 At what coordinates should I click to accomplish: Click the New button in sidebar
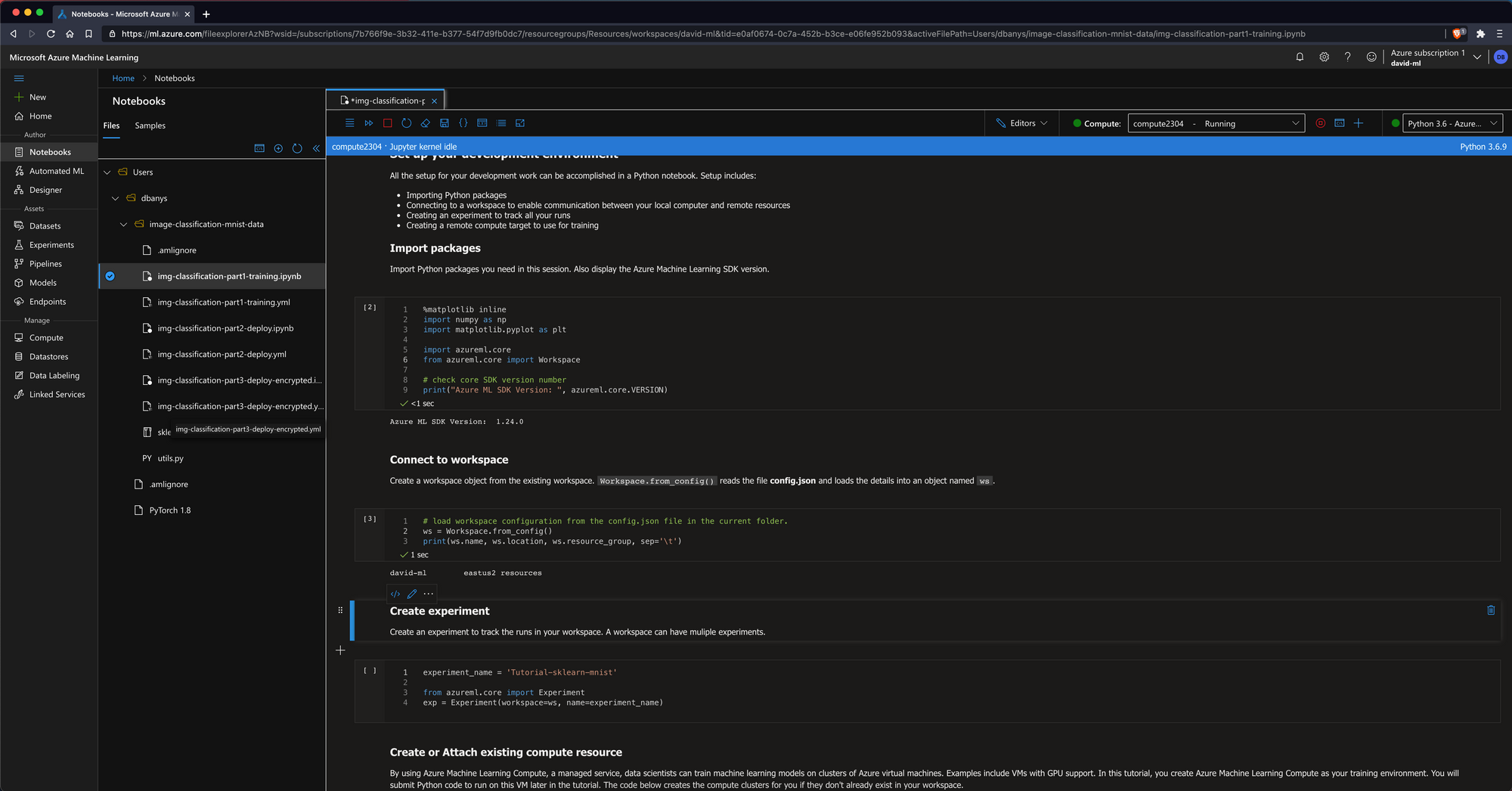49,98
